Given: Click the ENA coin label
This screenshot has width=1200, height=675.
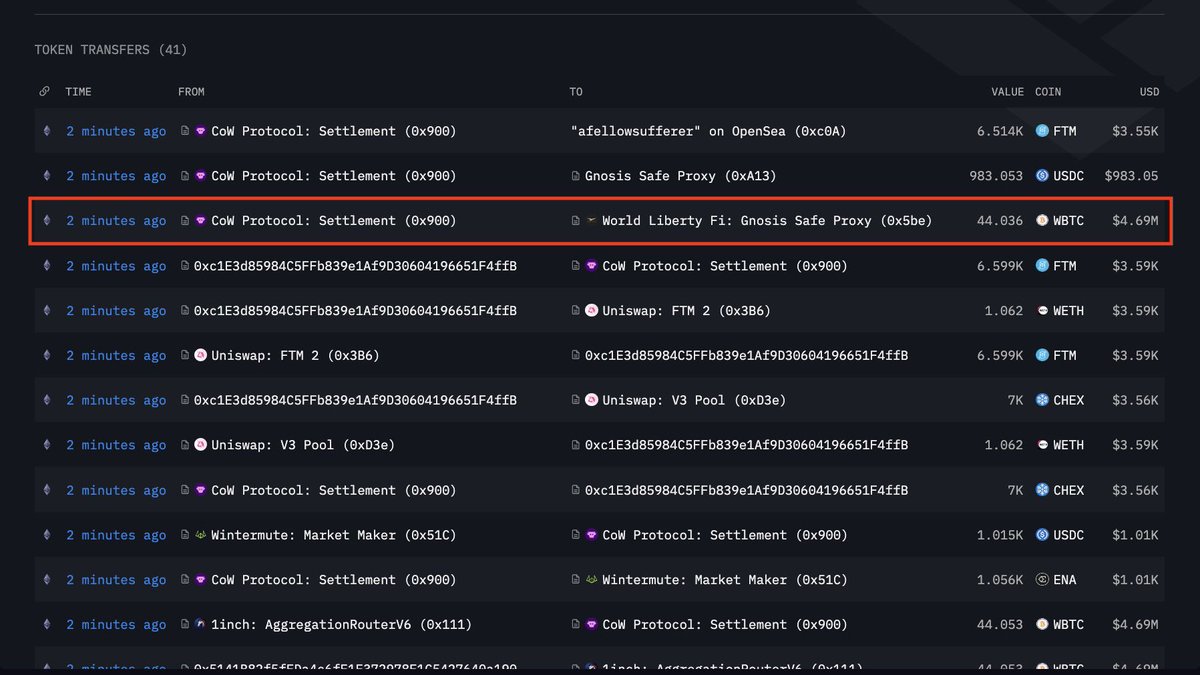Looking at the screenshot, I should 1064,580.
